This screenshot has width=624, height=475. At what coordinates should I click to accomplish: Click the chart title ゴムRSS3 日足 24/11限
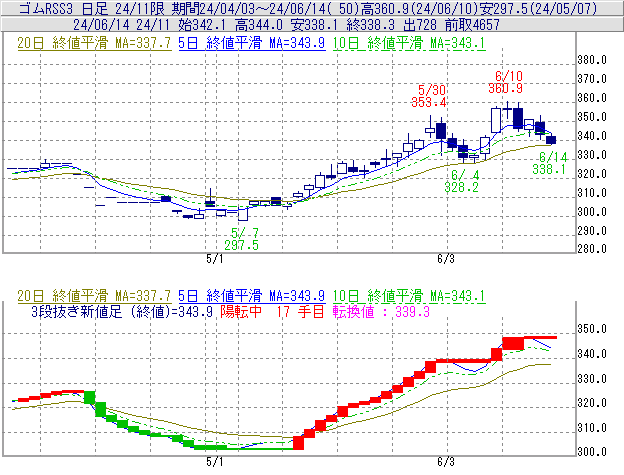coord(92,8)
